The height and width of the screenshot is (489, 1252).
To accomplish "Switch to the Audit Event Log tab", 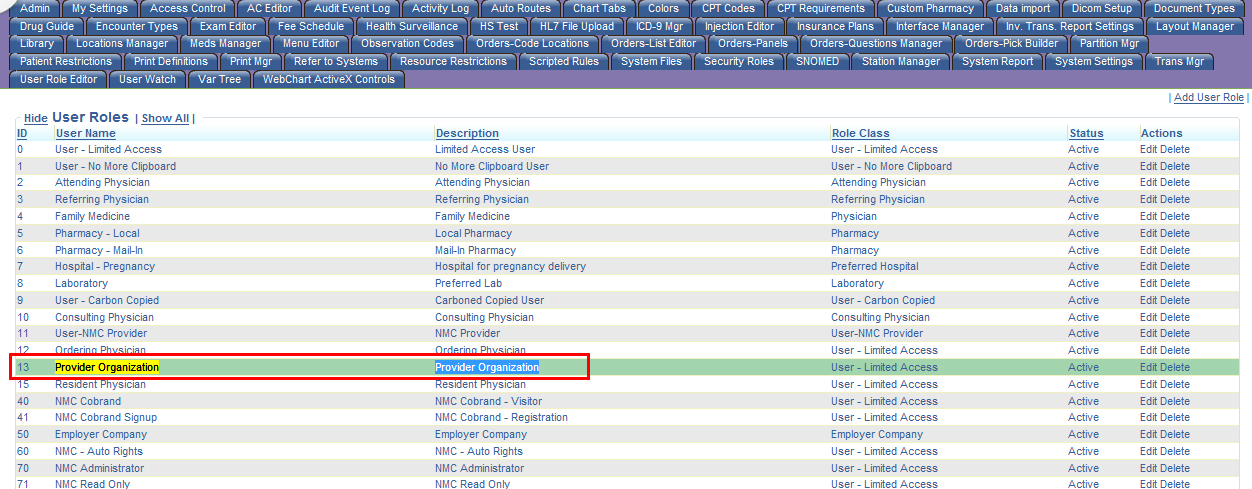I will point(352,8).
